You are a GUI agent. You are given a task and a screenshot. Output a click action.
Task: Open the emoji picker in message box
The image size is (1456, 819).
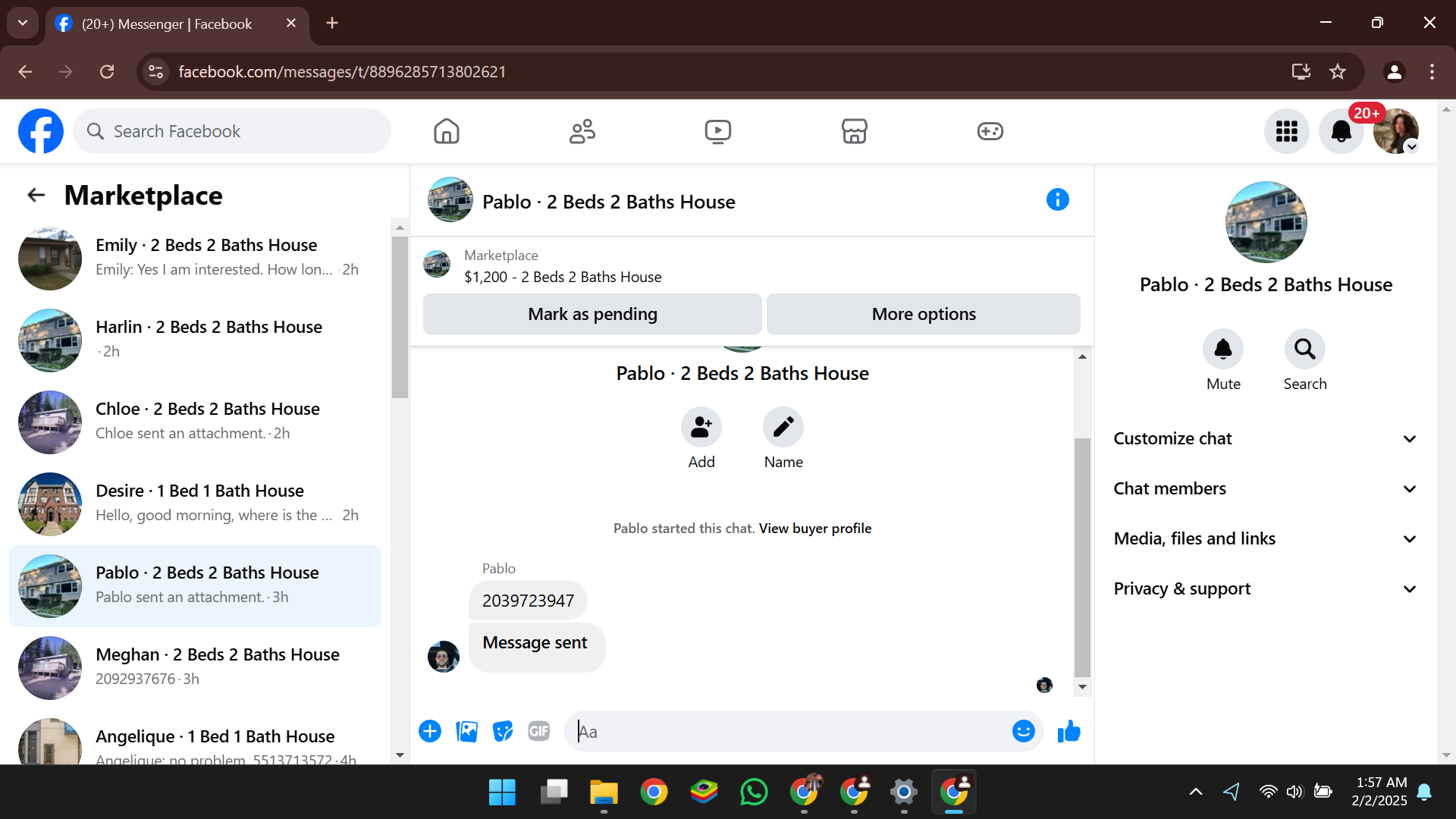1023,731
